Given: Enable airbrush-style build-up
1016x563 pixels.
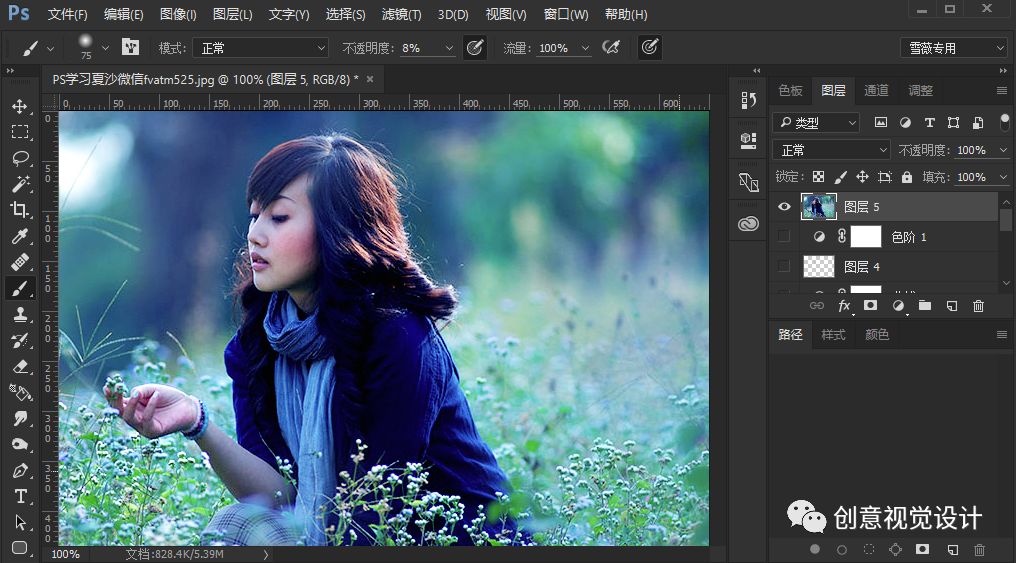Looking at the screenshot, I should coord(610,47).
